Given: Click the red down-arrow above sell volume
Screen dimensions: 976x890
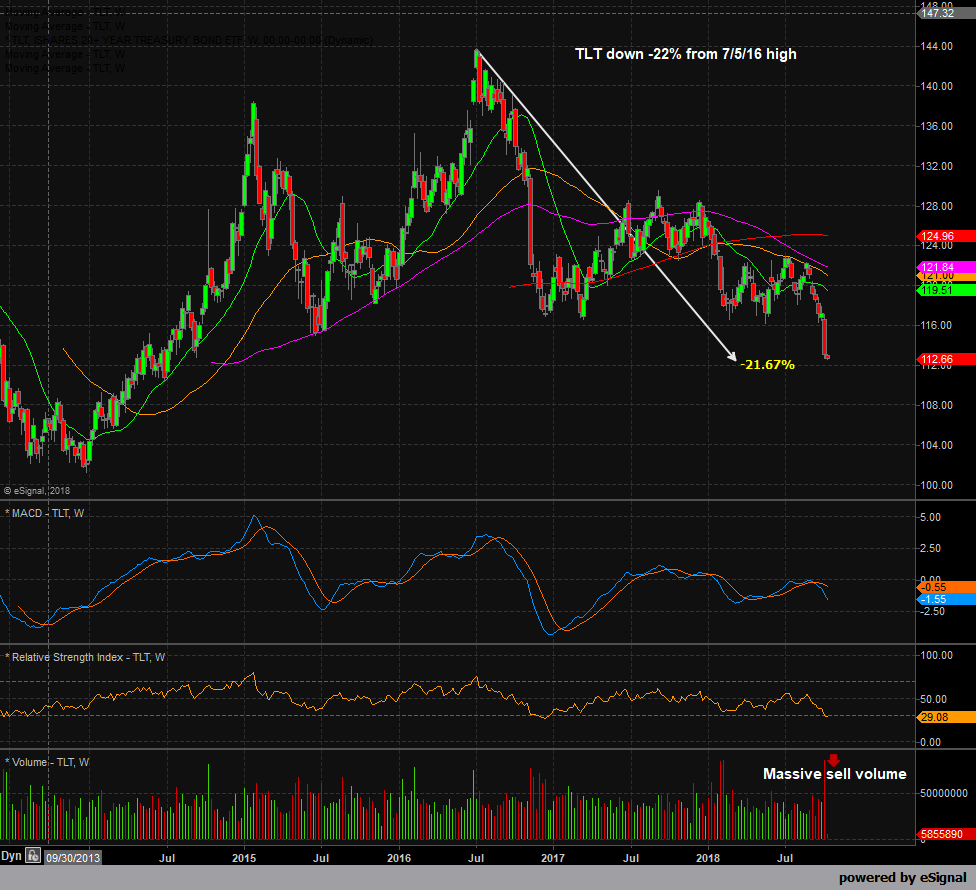Looking at the screenshot, I should [x=833, y=760].
